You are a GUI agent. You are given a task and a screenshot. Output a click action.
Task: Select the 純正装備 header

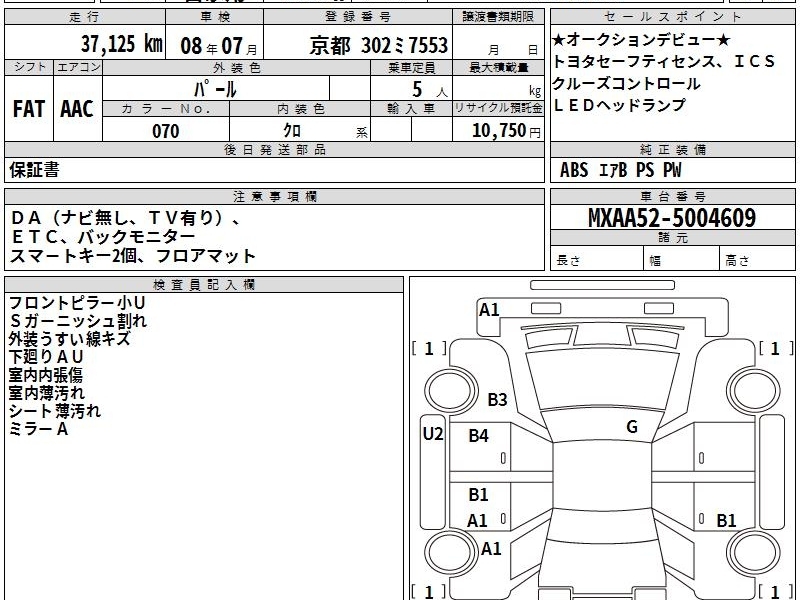(672, 149)
